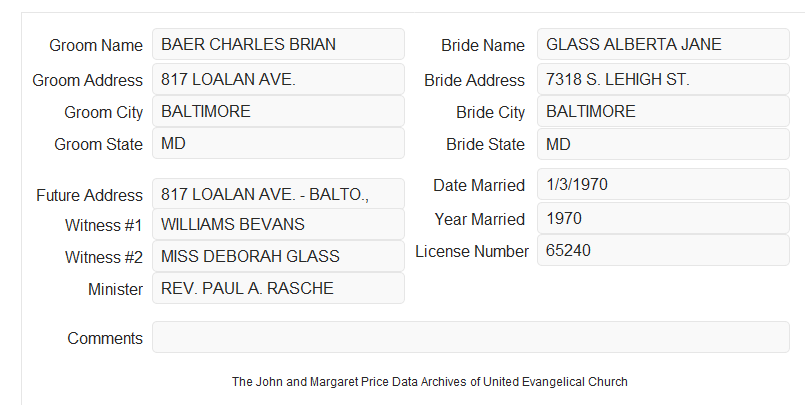Click the Bride Name label
The height and width of the screenshot is (405, 805).
483,45
